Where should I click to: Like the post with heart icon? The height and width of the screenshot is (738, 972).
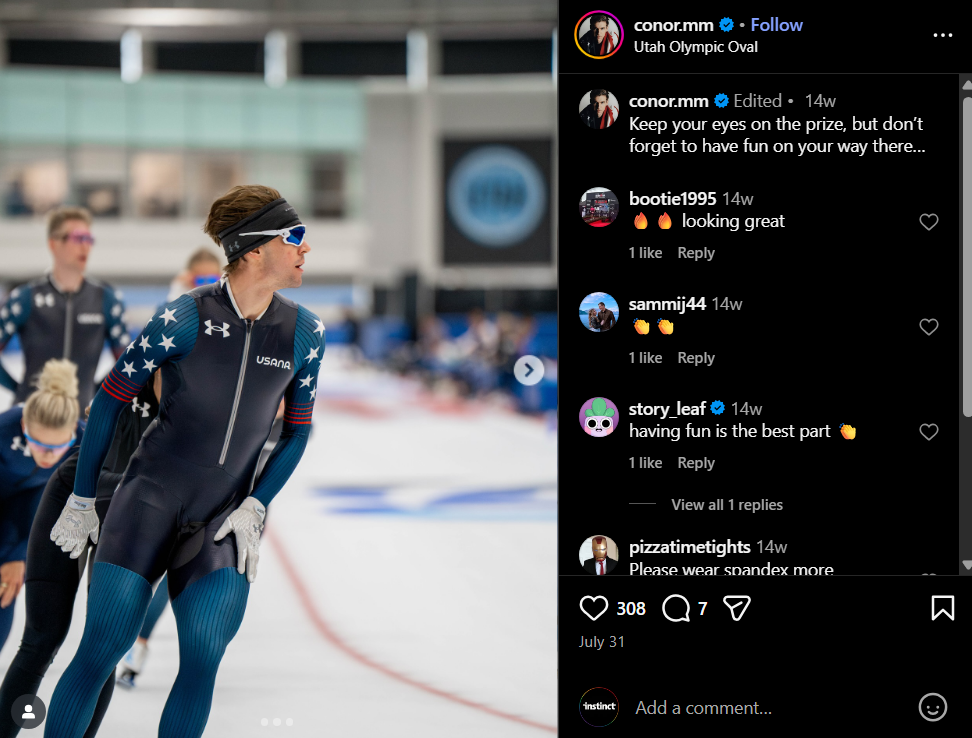(x=593, y=608)
